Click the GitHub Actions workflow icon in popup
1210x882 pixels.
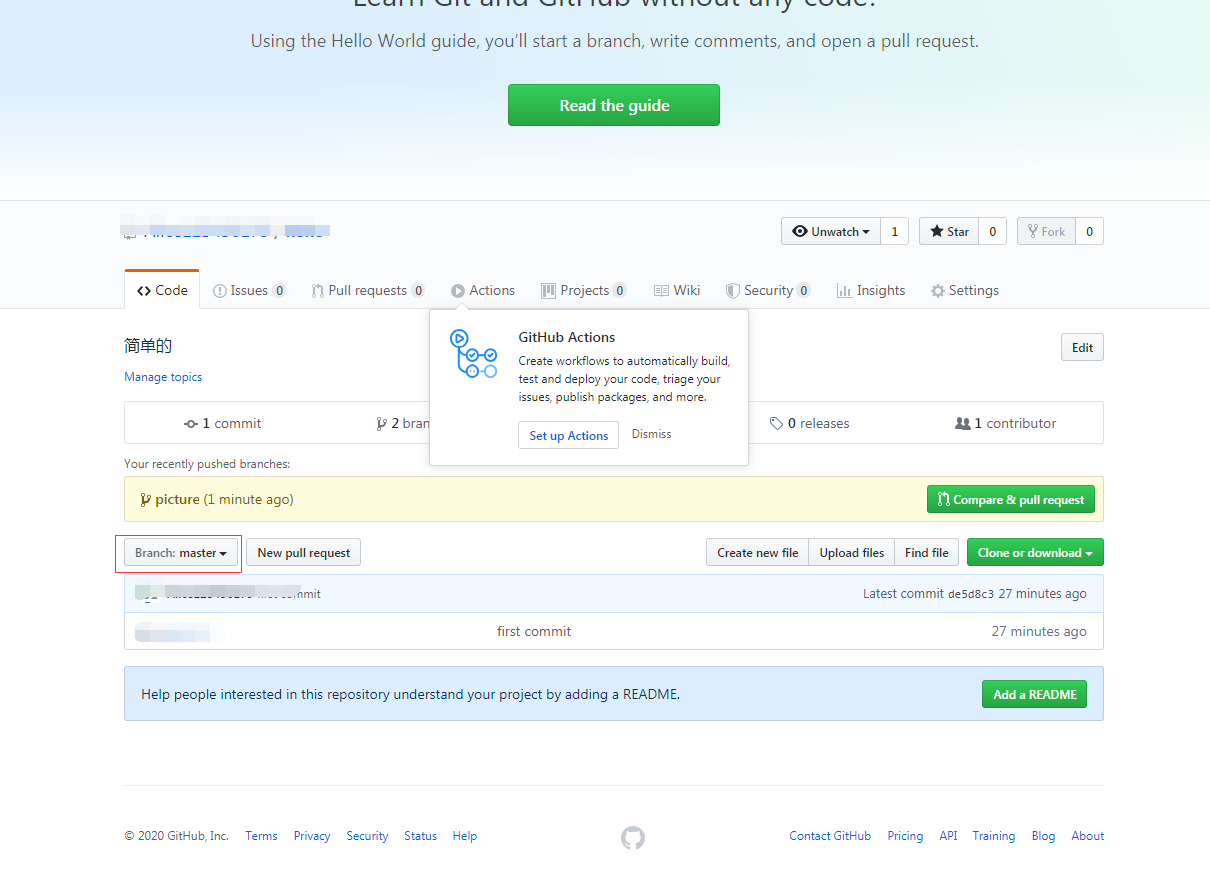(473, 355)
